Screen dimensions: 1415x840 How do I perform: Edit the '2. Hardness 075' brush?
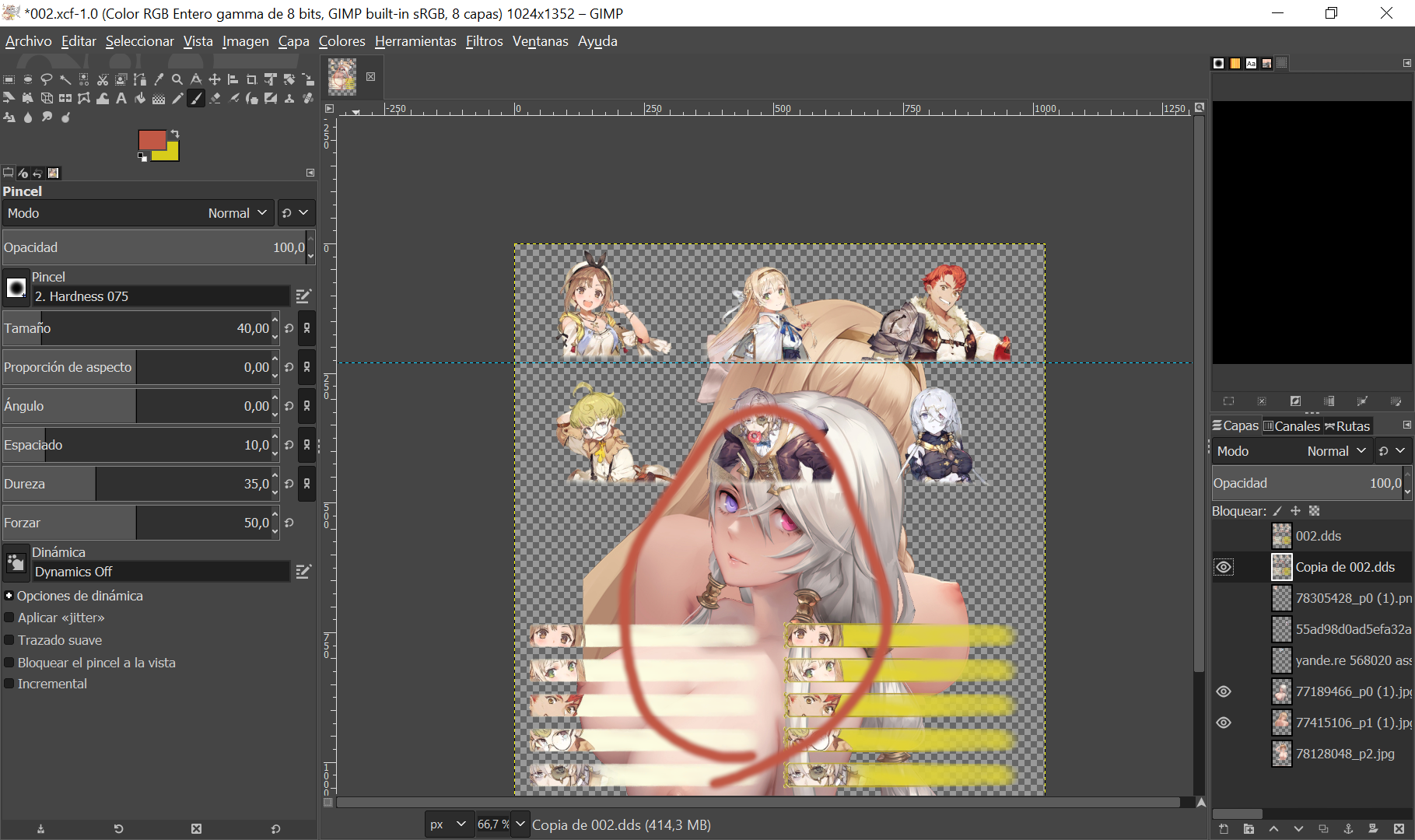tap(303, 296)
